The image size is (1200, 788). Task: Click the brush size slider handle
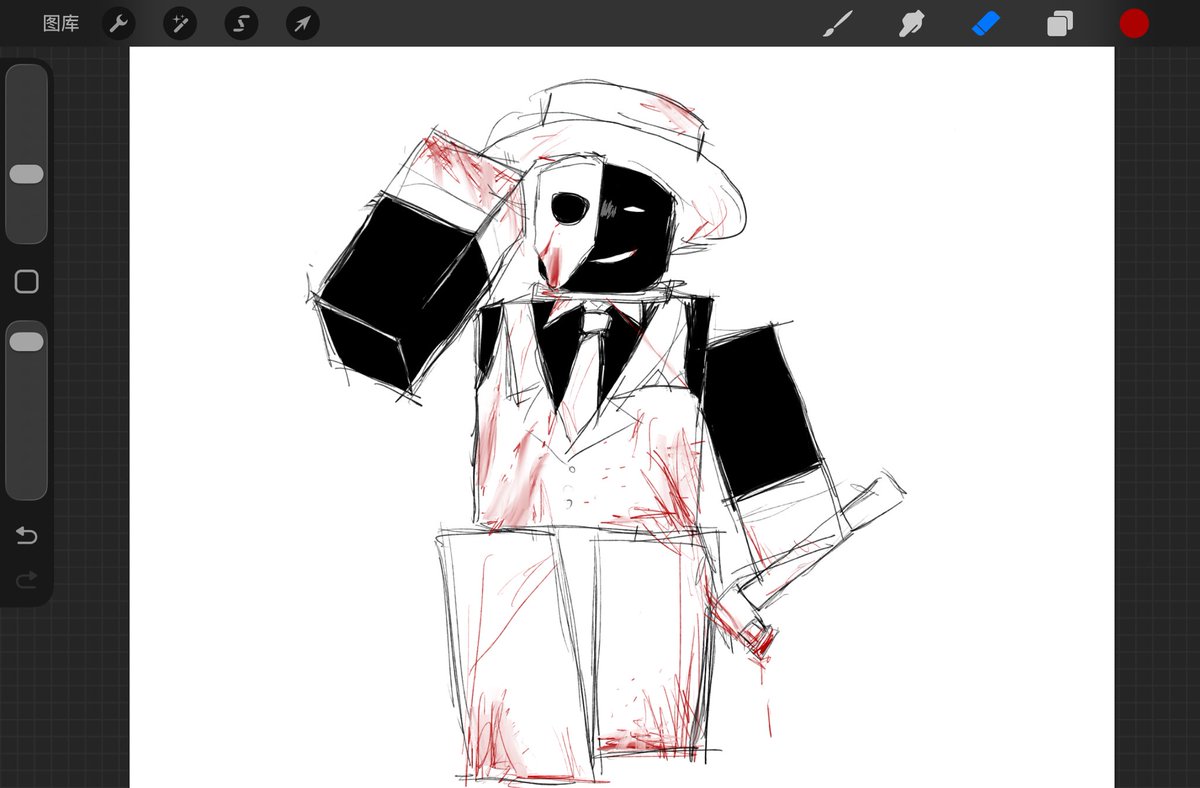pyautogui.click(x=27, y=174)
